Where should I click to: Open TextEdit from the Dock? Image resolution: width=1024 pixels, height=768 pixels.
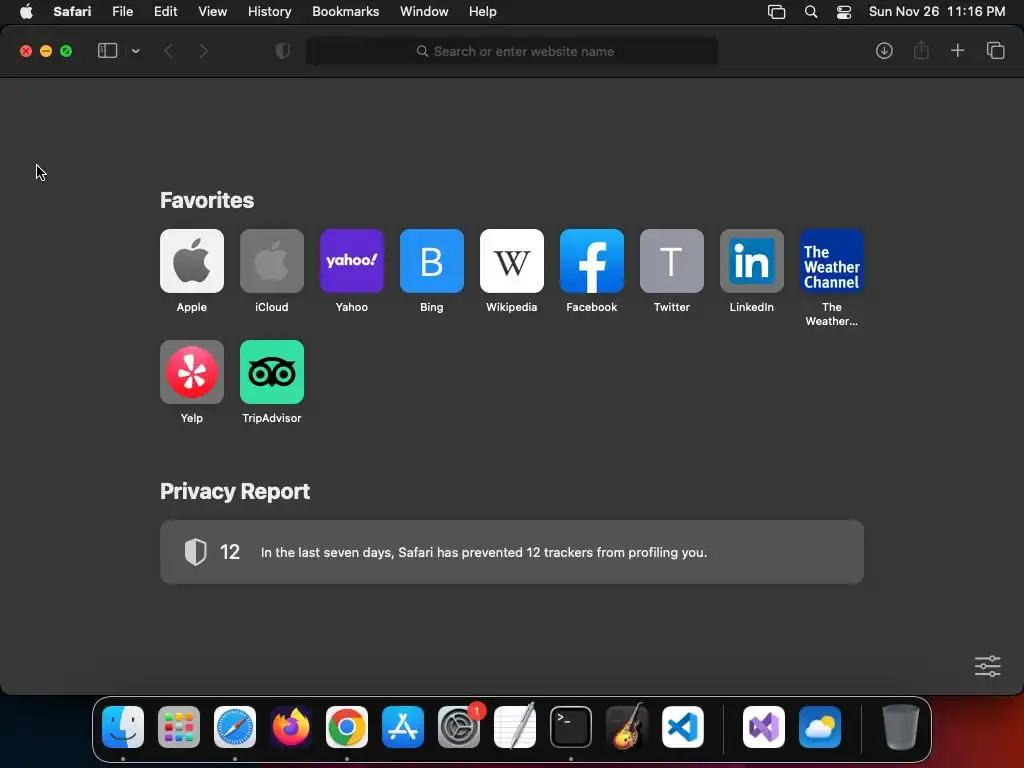coord(515,727)
